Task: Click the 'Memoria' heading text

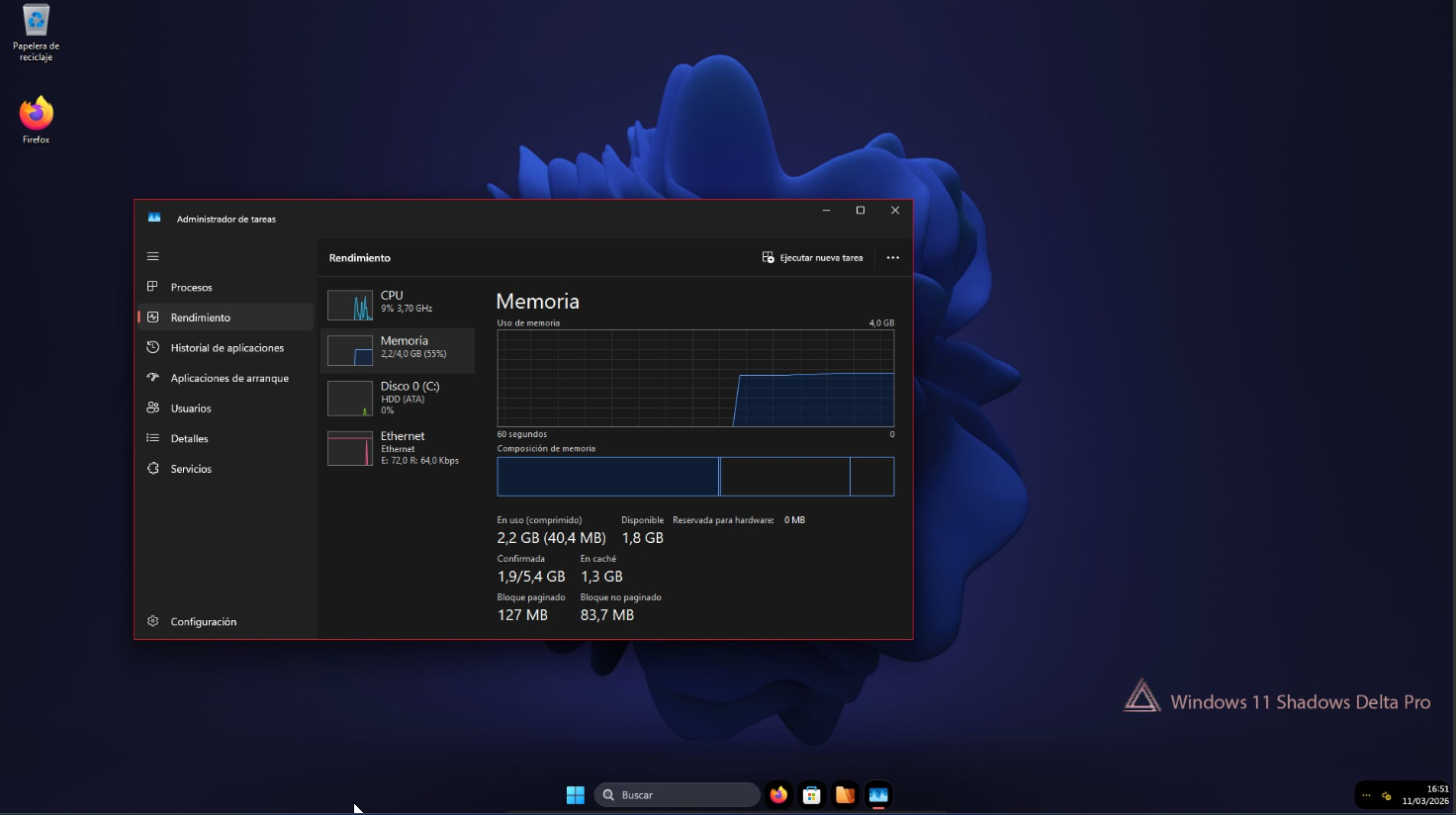Action: 538,302
